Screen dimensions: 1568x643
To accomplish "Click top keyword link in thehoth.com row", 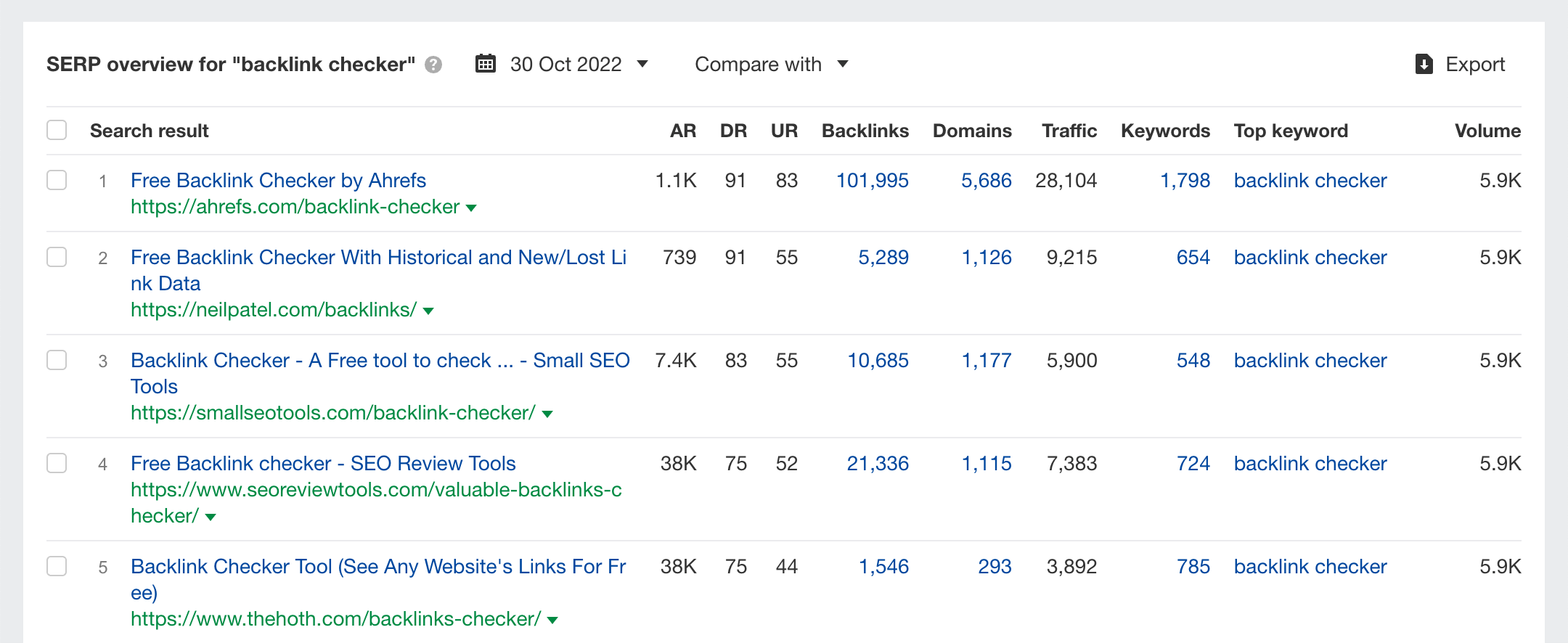I will click(1310, 566).
